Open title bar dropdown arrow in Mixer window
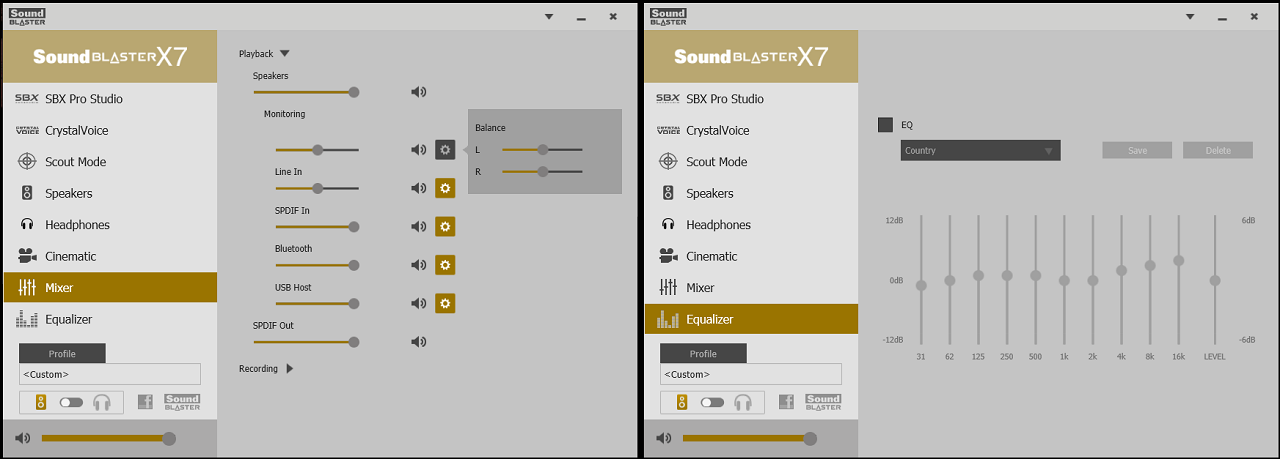This screenshot has width=1280, height=459. click(548, 17)
